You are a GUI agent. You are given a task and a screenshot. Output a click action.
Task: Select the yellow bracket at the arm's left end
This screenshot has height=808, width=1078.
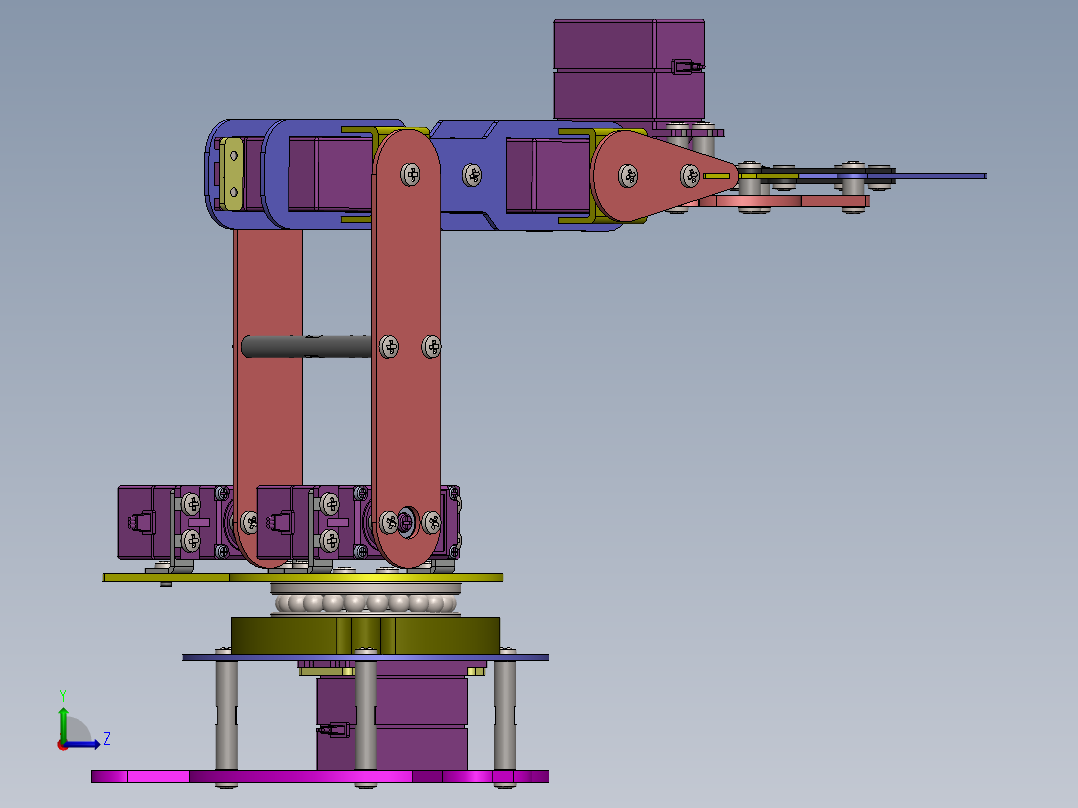[x=231, y=173]
